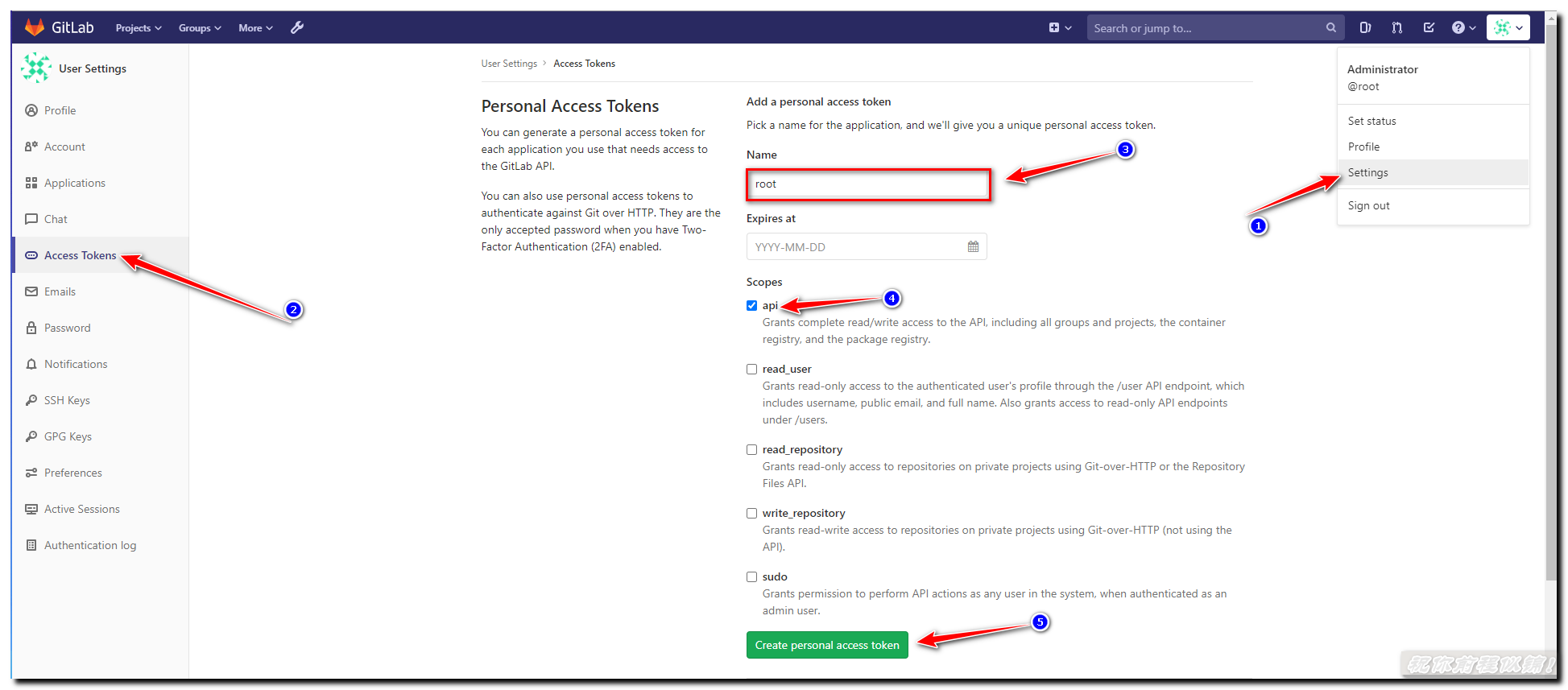The image size is (1568, 690).
Task: Select Set status in user menu
Action: point(1433,121)
